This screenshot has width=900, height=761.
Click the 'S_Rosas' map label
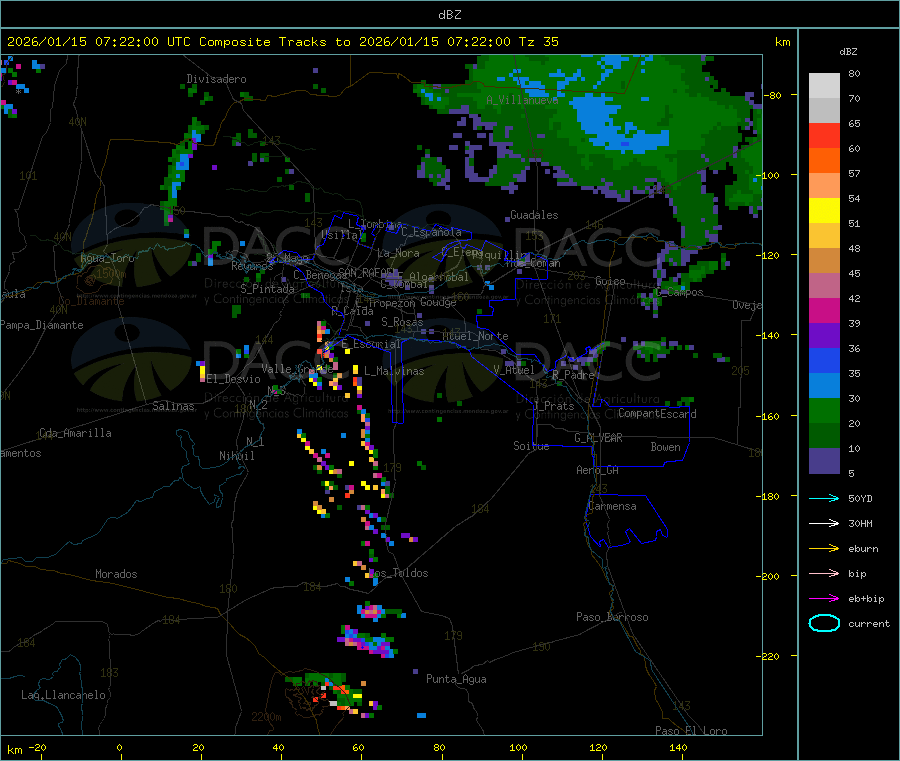point(402,322)
